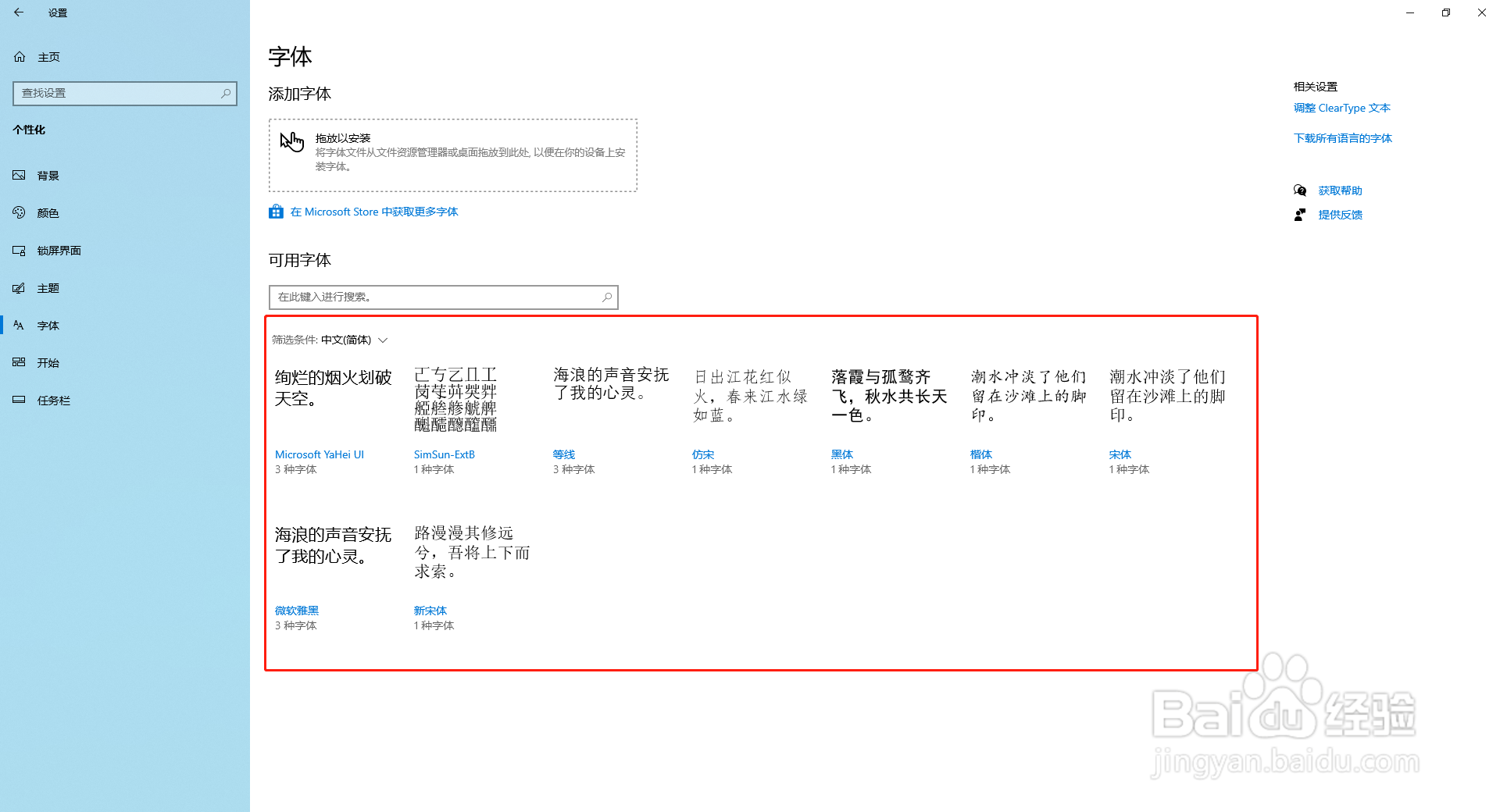Click the 字体 (Fonts) sidebar icon
Screen dimensions: 1500x812
point(19,325)
